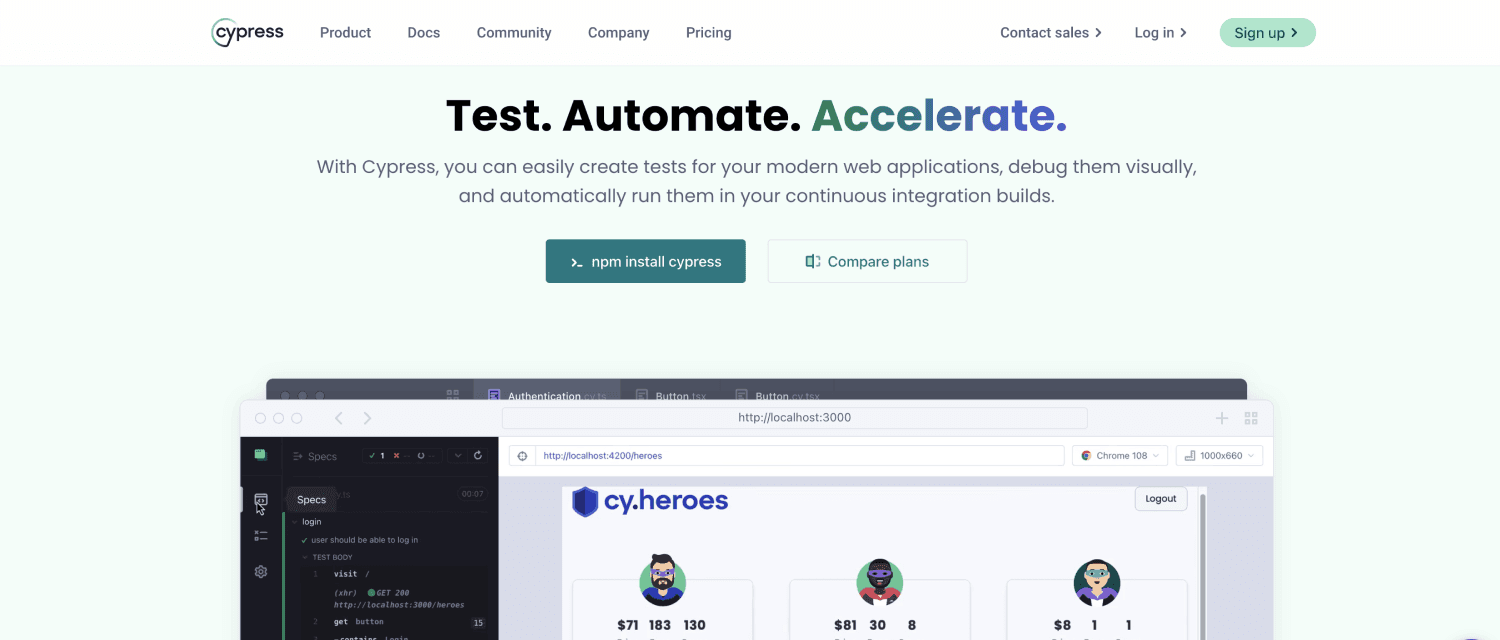This screenshot has height=640, width=1500.
Task: Click the selector playground crosshair icon
Action: pos(521,456)
